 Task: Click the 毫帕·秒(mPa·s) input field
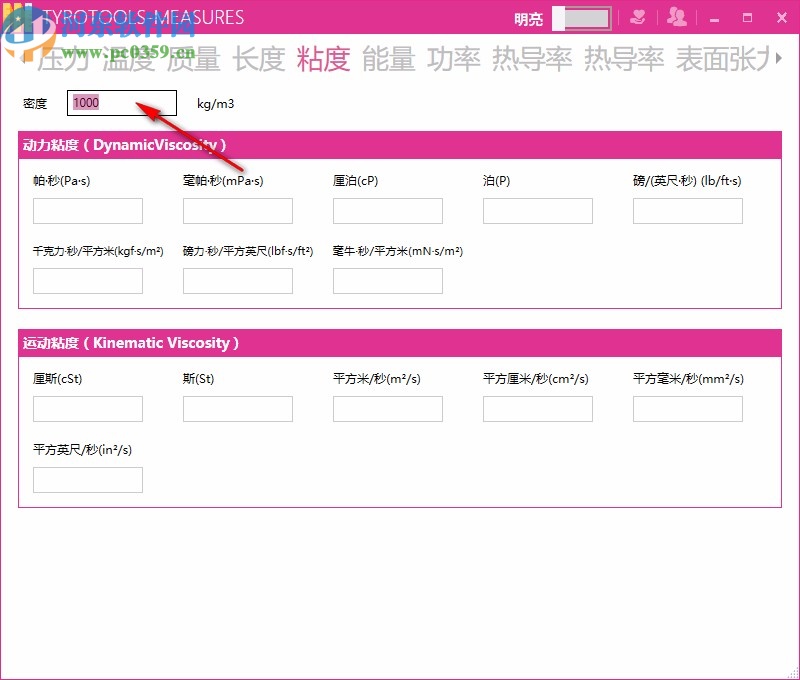tap(238, 211)
